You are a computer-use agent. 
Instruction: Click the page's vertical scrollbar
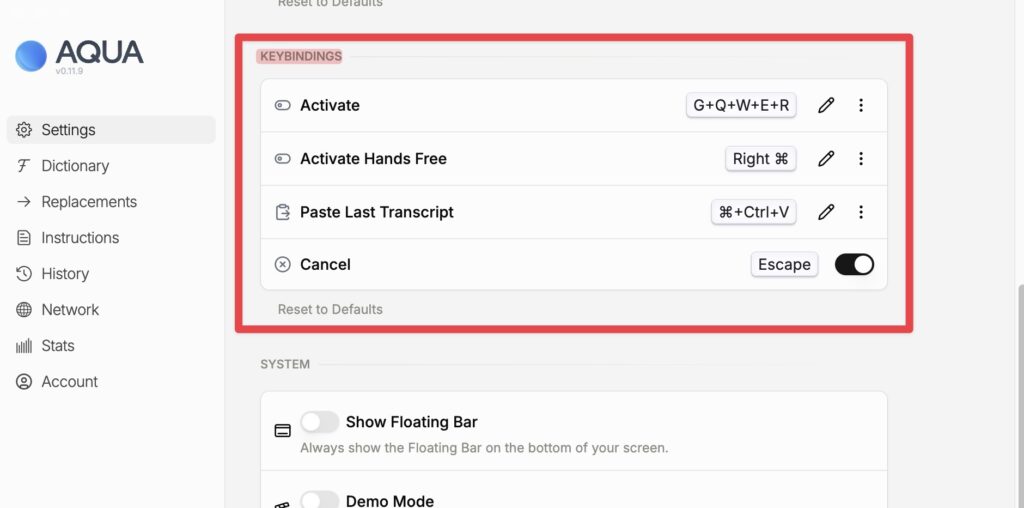click(x=1019, y=400)
